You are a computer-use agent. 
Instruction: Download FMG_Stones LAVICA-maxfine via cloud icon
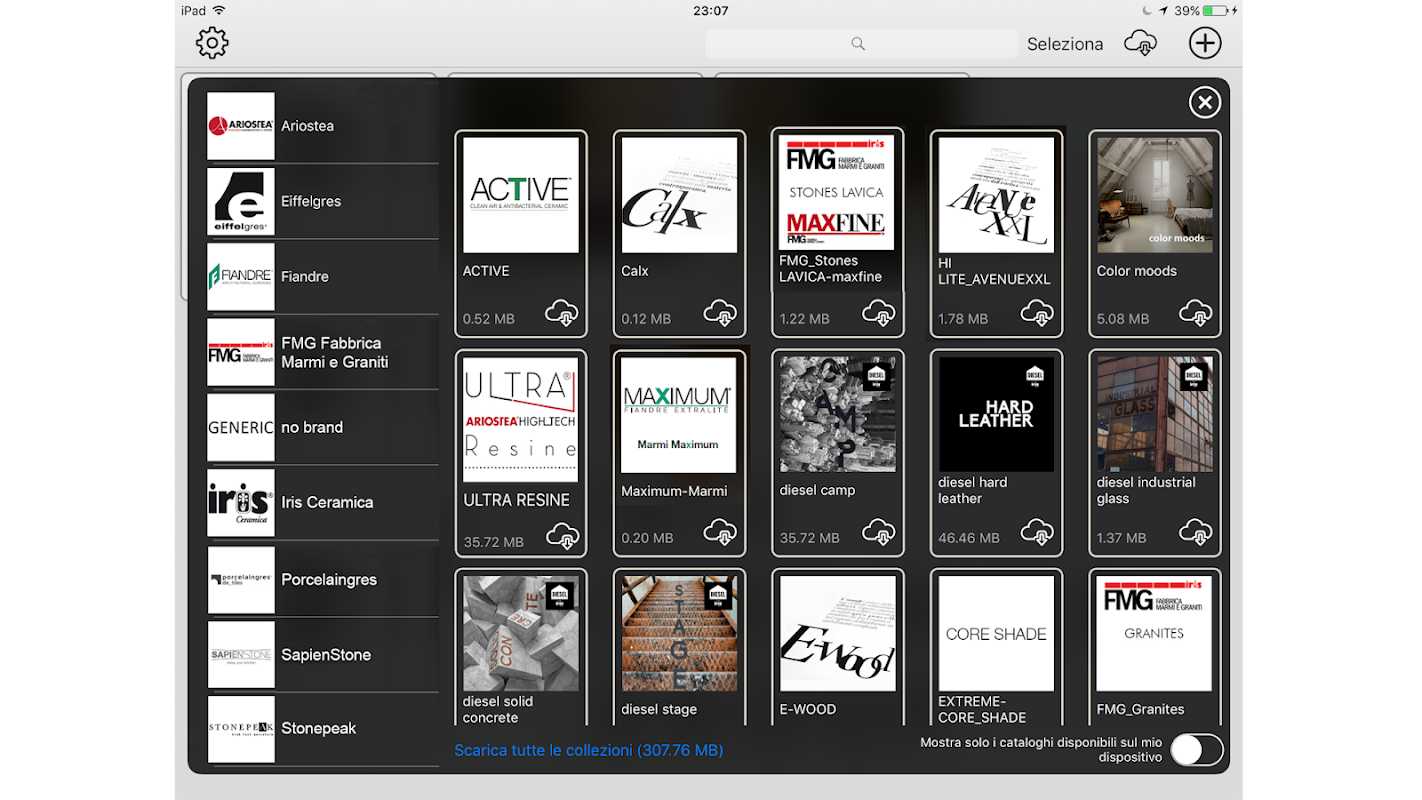pos(879,314)
